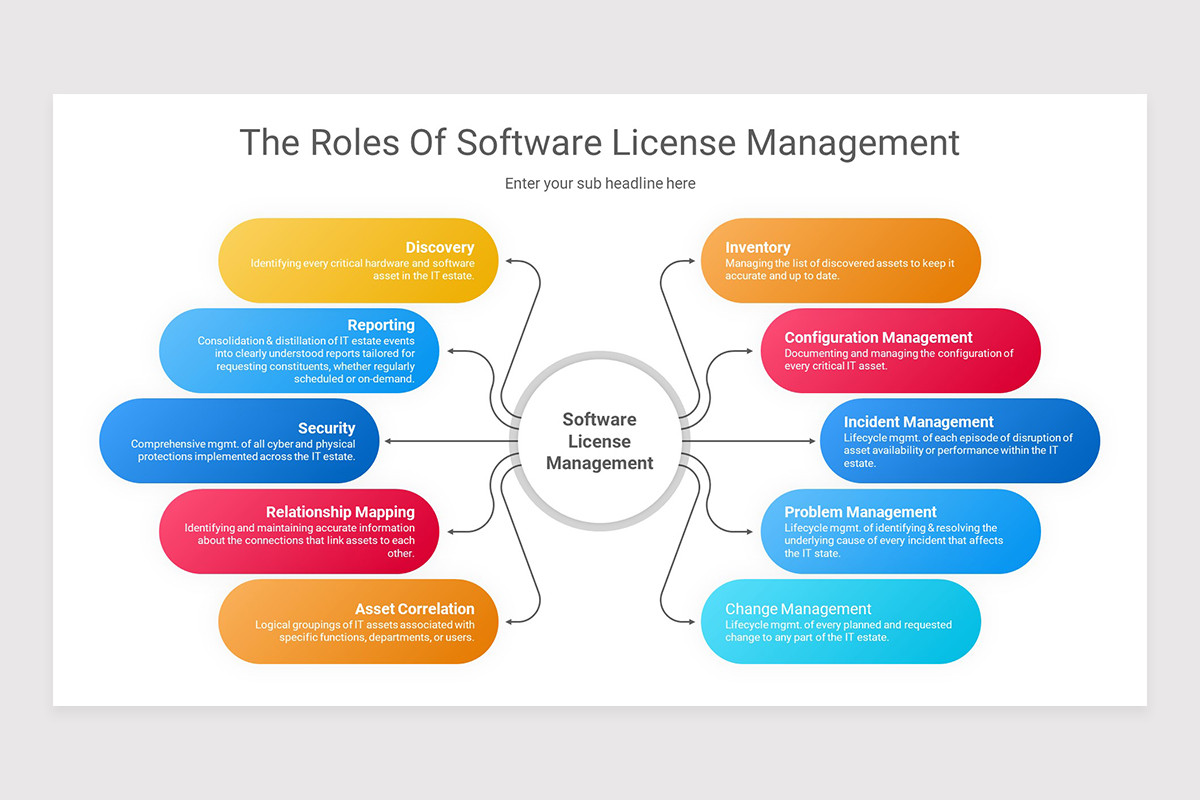This screenshot has height=800, width=1200.
Task: Select the Asset Correlation pill shape
Action: (x=357, y=621)
